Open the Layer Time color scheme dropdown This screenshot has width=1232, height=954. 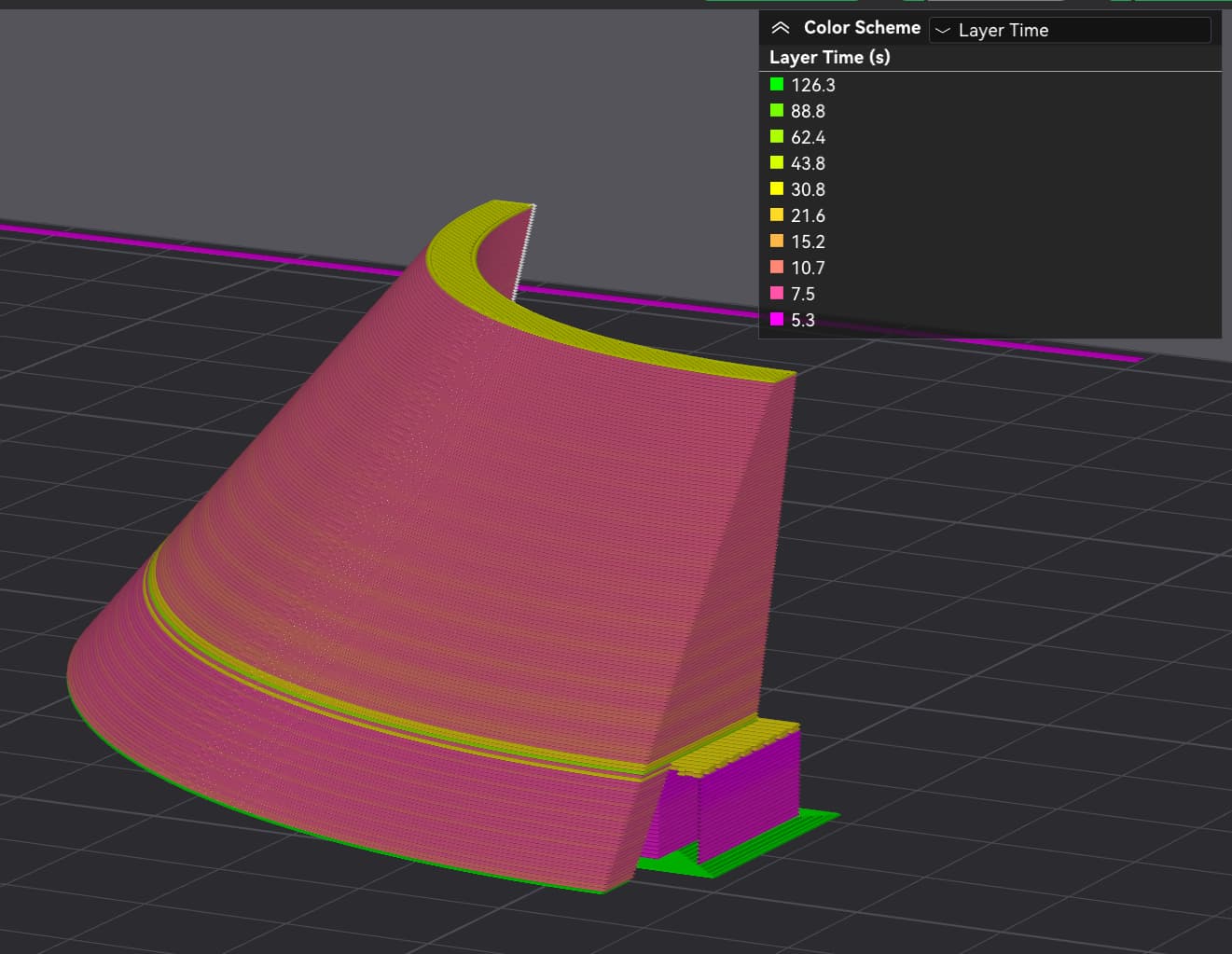(x=1070, y=30)
